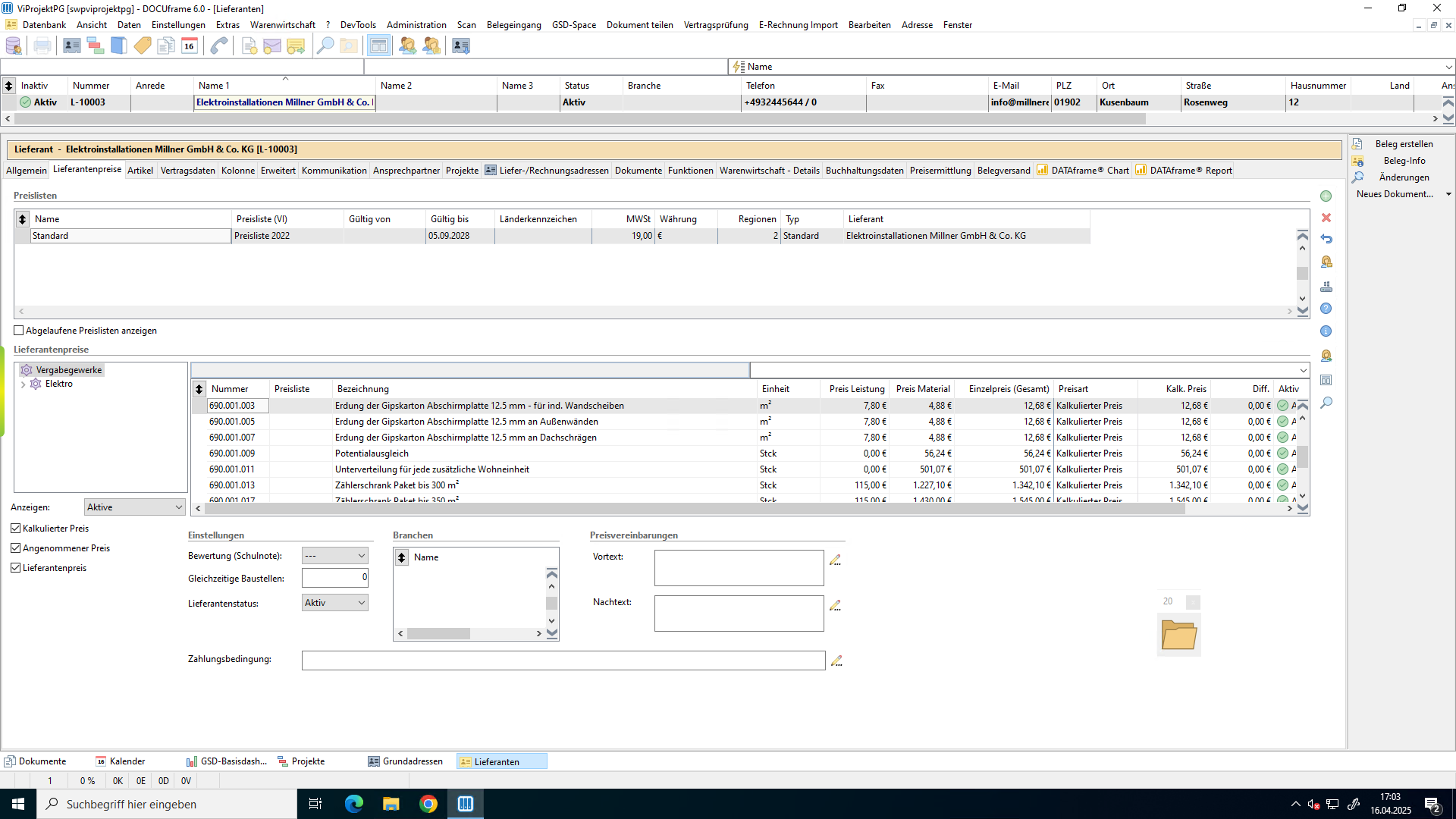
Task: Open the Bewertung (Schulnote) dropdown
Action: tap(334, 556)
